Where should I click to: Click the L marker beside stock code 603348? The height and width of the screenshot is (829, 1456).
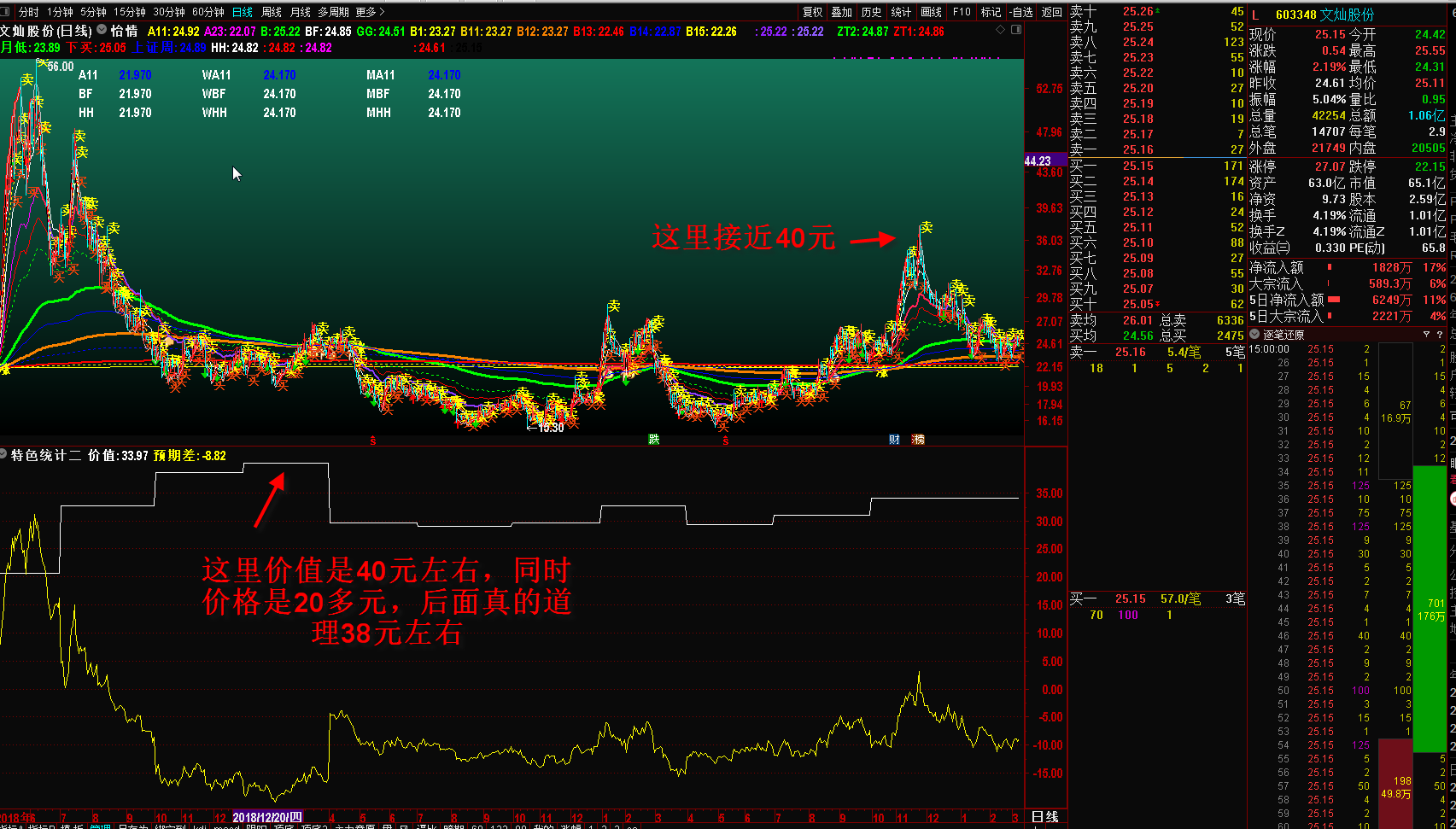1255,15
